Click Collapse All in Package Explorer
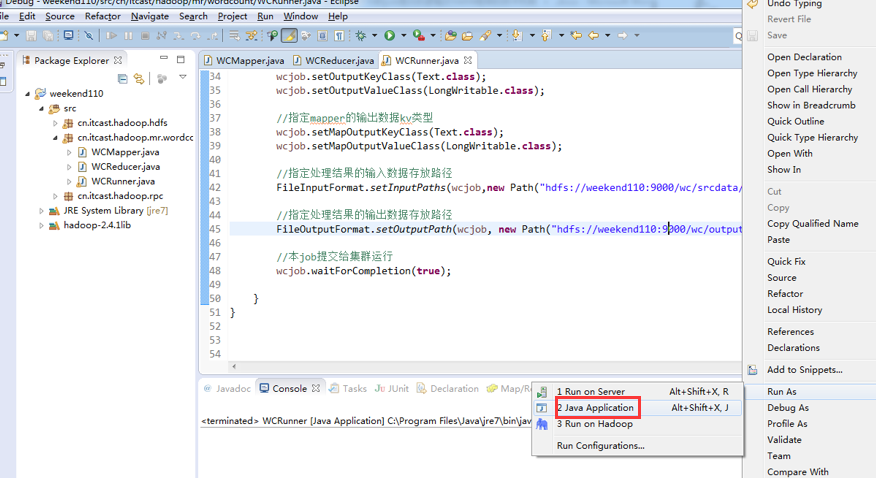Viewport: 876px width, 478px height. (123, 79)
